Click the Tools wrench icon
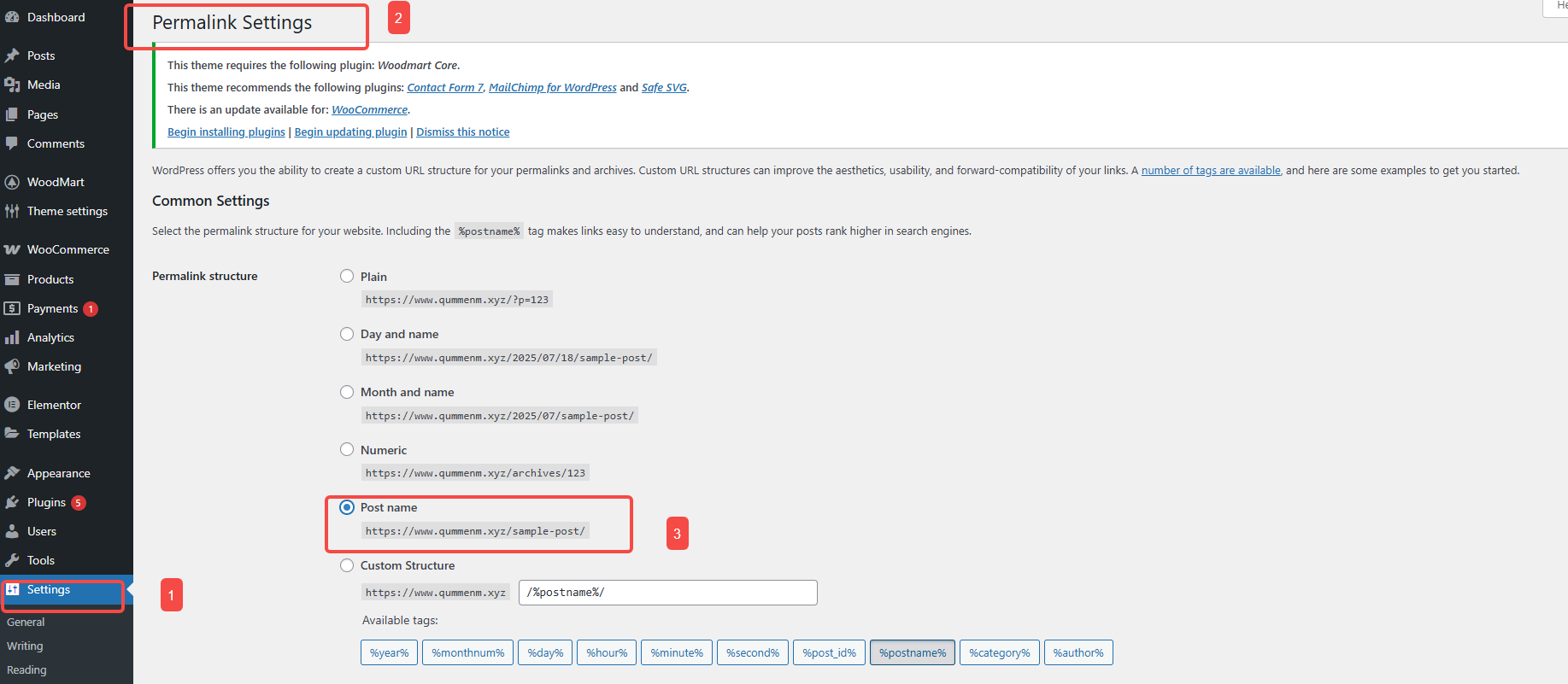The height and width of the screenshot is (684, 1568). 12,560
